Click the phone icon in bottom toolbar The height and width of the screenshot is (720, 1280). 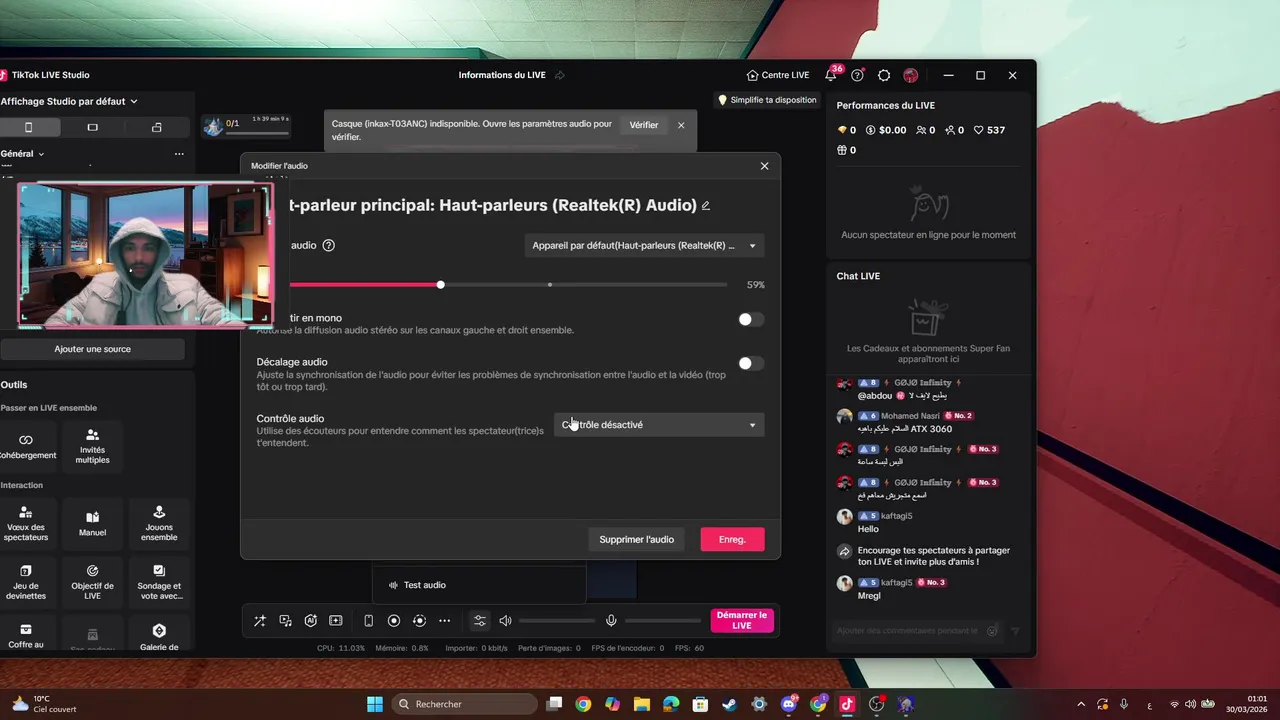pyautogui.click(x=368, y=621)
